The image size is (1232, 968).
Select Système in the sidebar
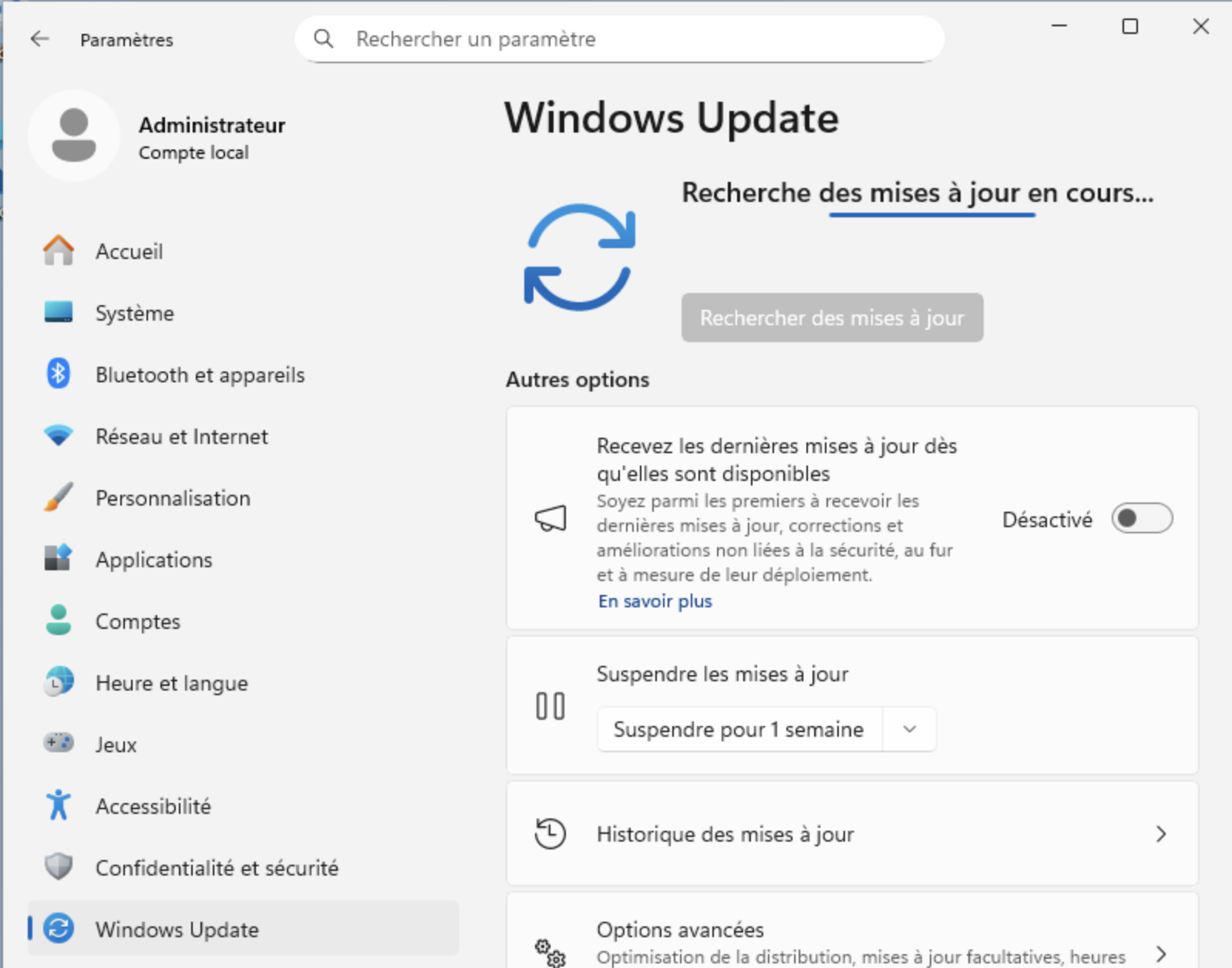[243, 313]
